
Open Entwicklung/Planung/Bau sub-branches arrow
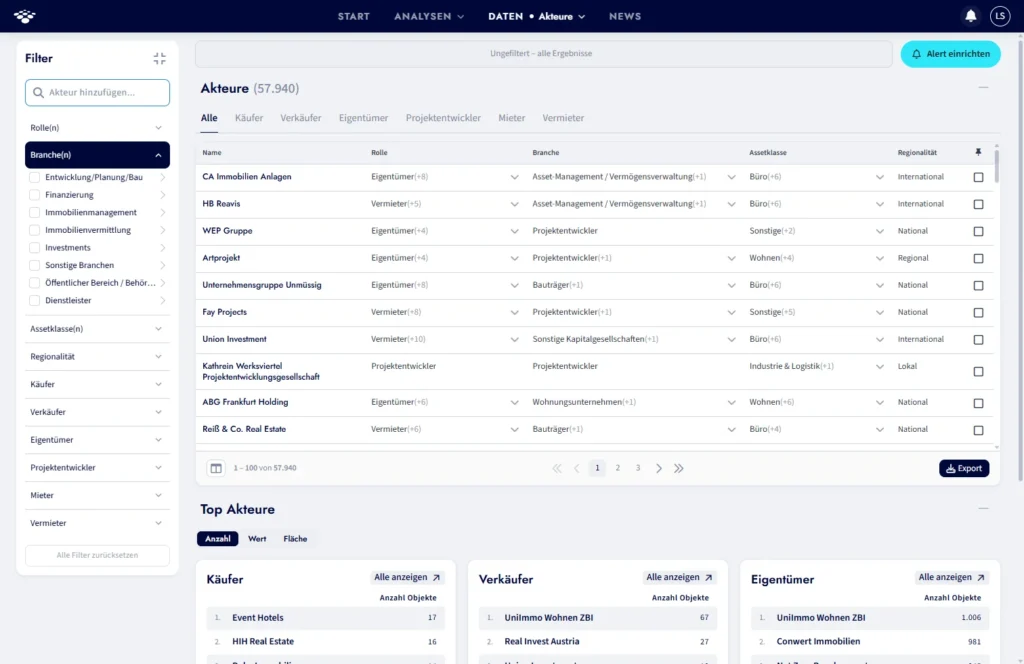click(163, 177)
